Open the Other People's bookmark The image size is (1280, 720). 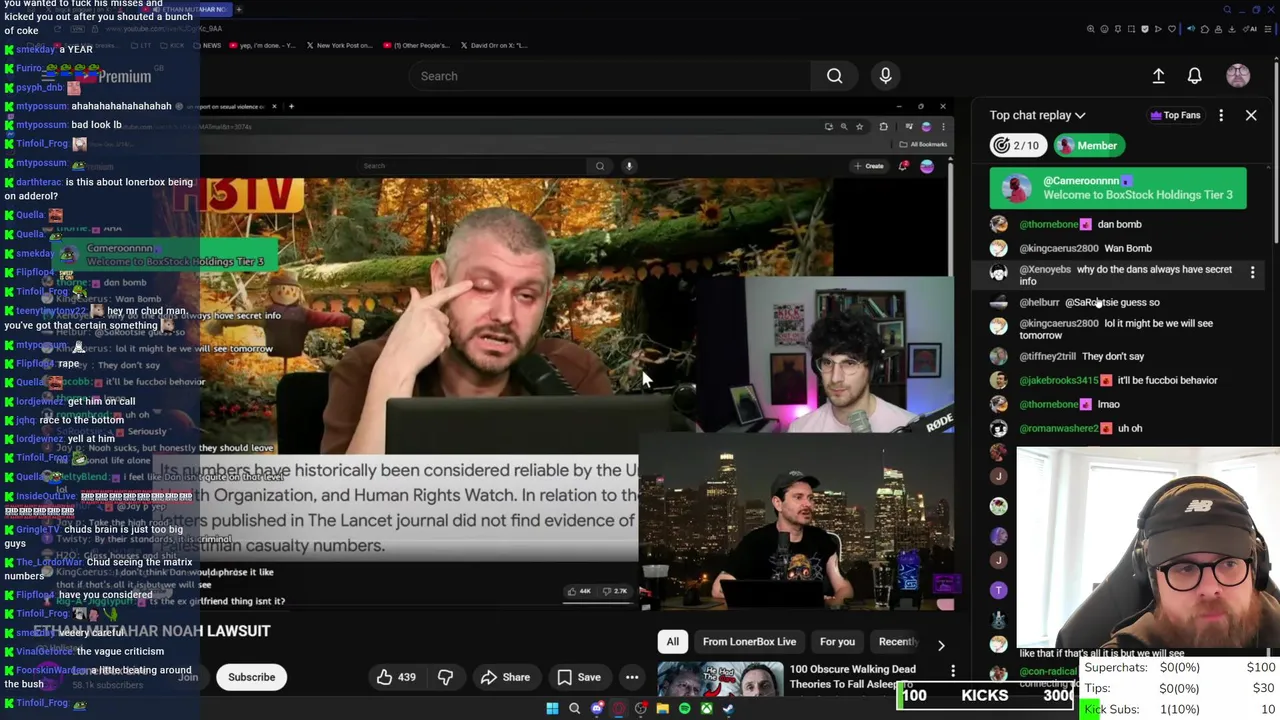point(415,45)
